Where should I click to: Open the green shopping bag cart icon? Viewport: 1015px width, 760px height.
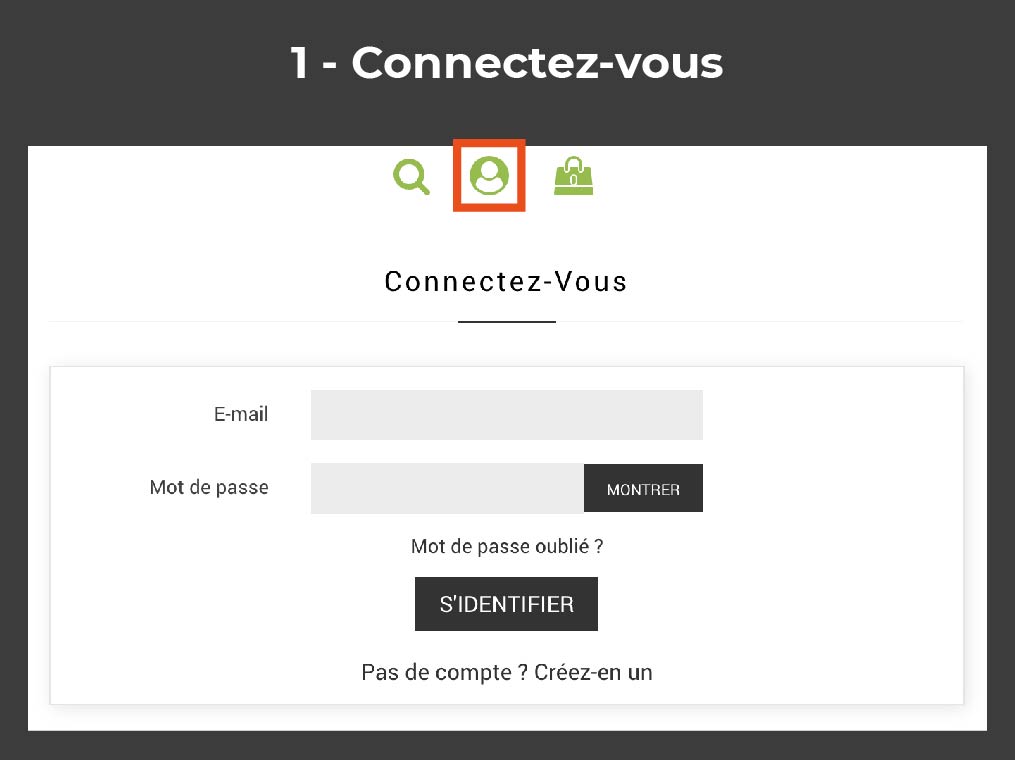(574, 175)
